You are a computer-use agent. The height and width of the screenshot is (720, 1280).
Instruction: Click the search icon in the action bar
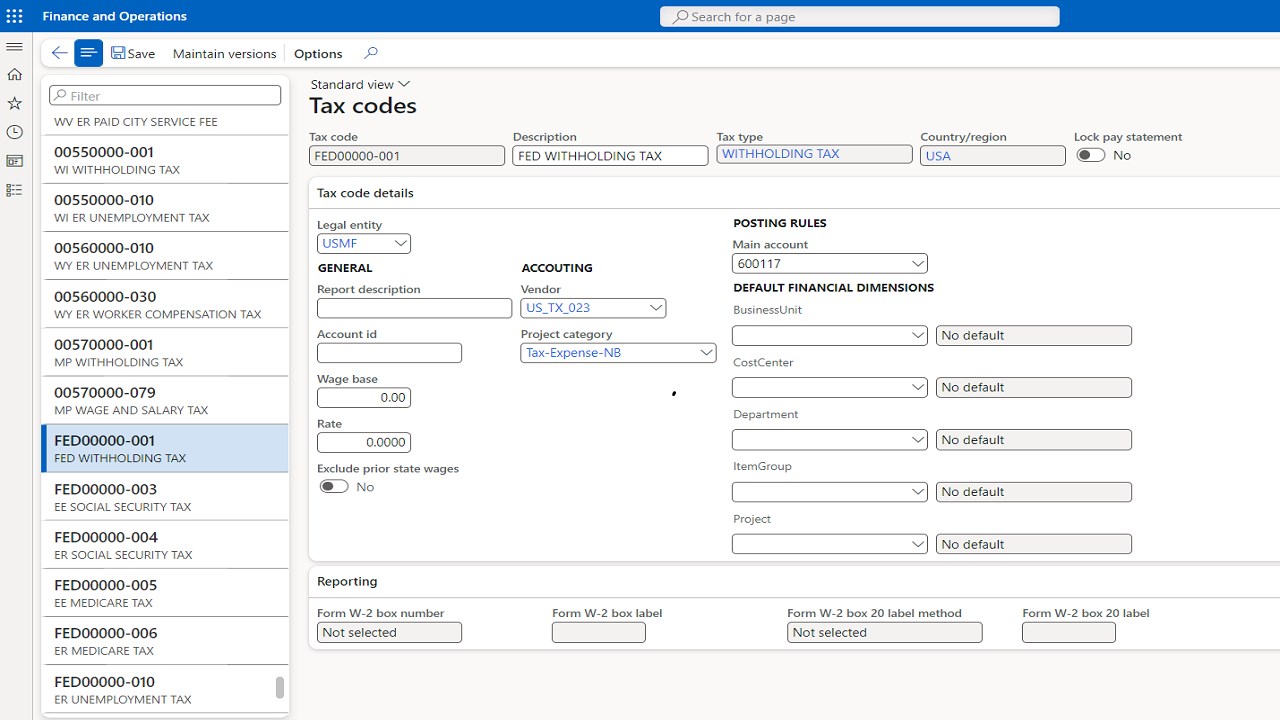(371, 53)
